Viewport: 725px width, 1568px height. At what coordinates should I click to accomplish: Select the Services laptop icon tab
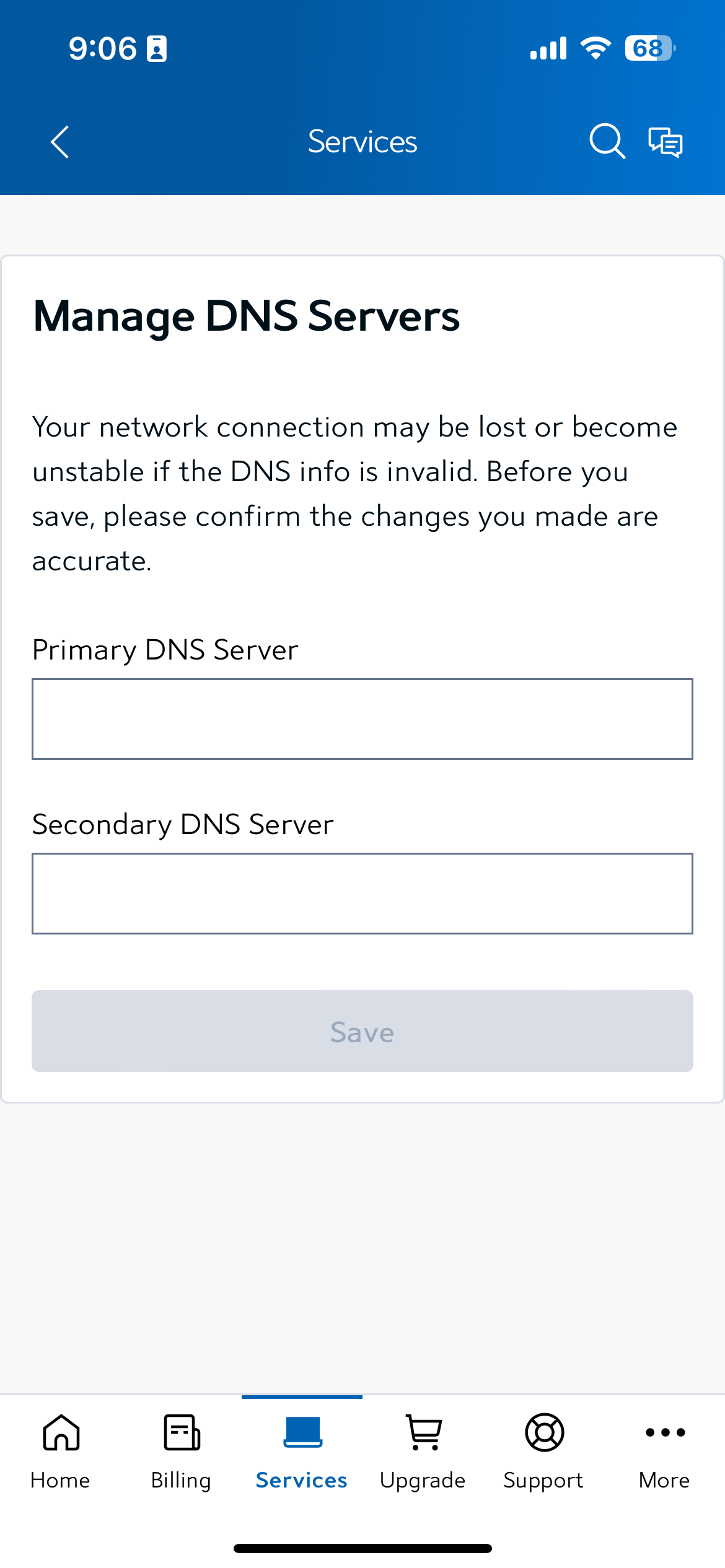click(x=302, y=1432)
